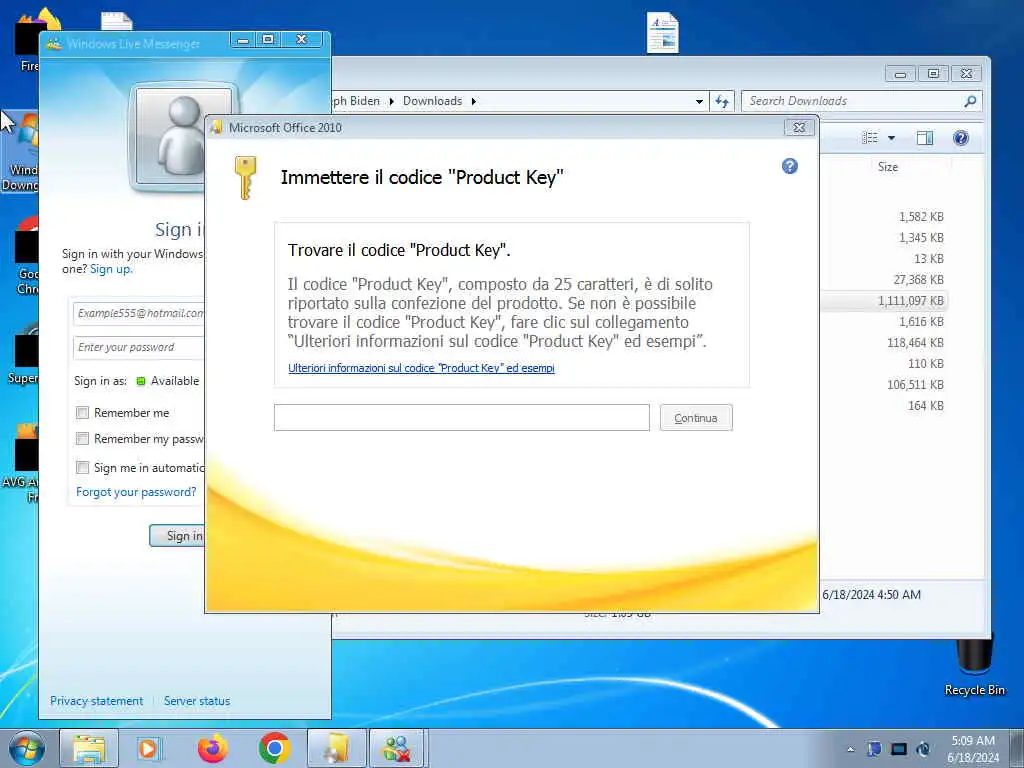Click the product key input field
Viewport: 1024px width, 768px height.
[462, 417]
